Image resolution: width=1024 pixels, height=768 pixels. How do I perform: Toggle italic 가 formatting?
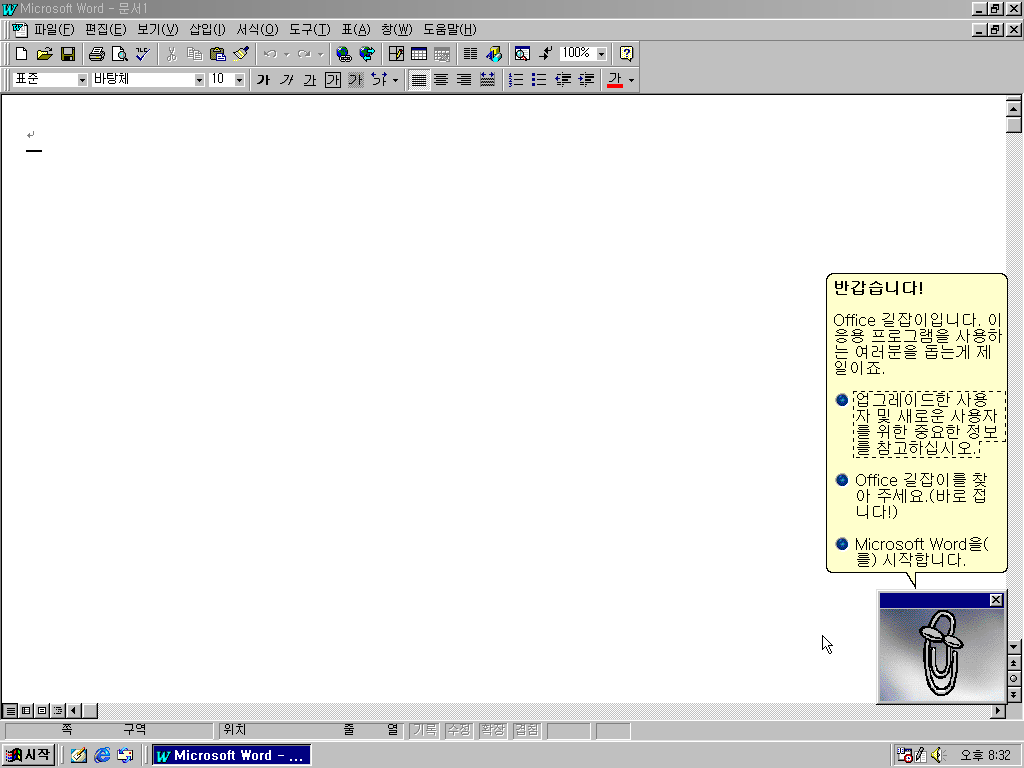click(287, 80)
